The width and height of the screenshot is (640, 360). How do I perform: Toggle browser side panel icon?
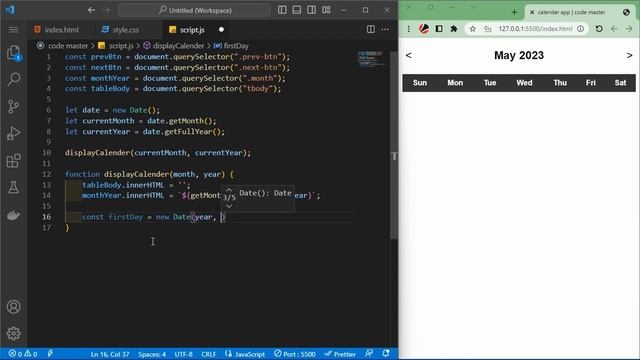(439, 29)
